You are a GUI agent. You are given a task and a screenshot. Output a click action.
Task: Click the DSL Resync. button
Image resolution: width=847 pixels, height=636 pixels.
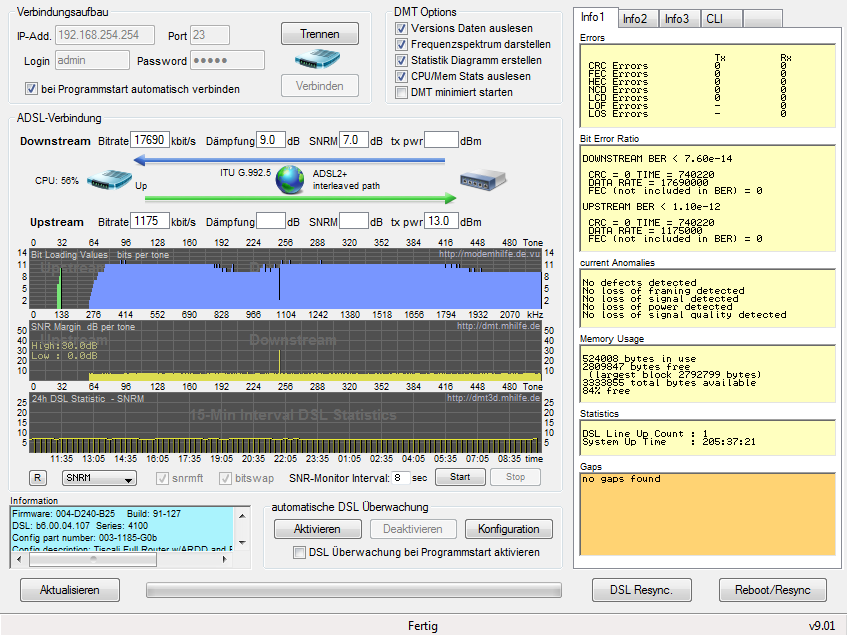[x=642, y=590]
